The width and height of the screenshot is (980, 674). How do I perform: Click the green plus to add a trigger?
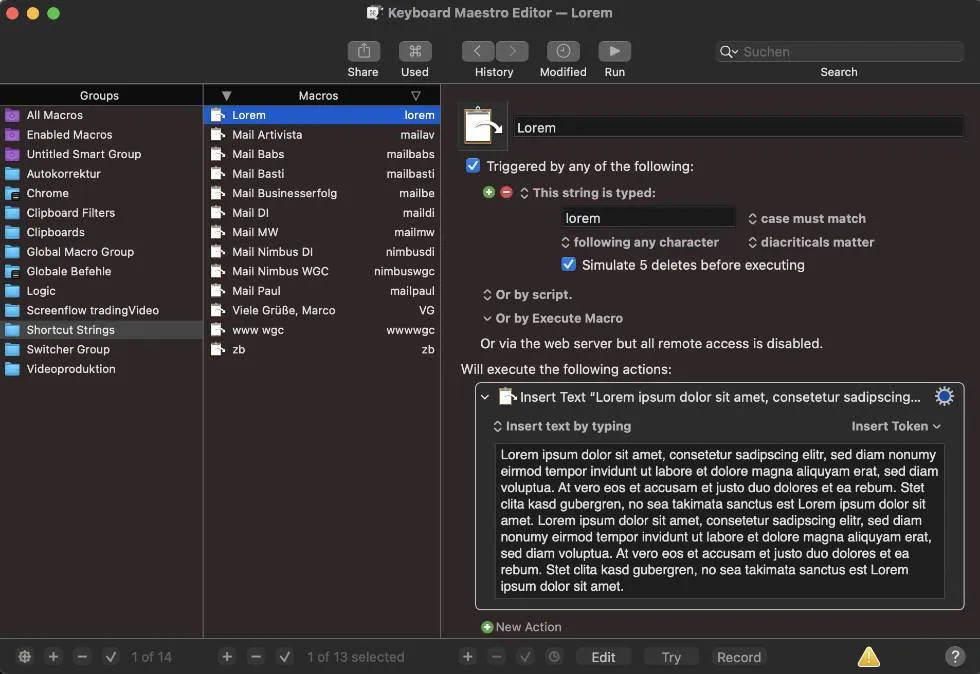(x=489, y=193)
